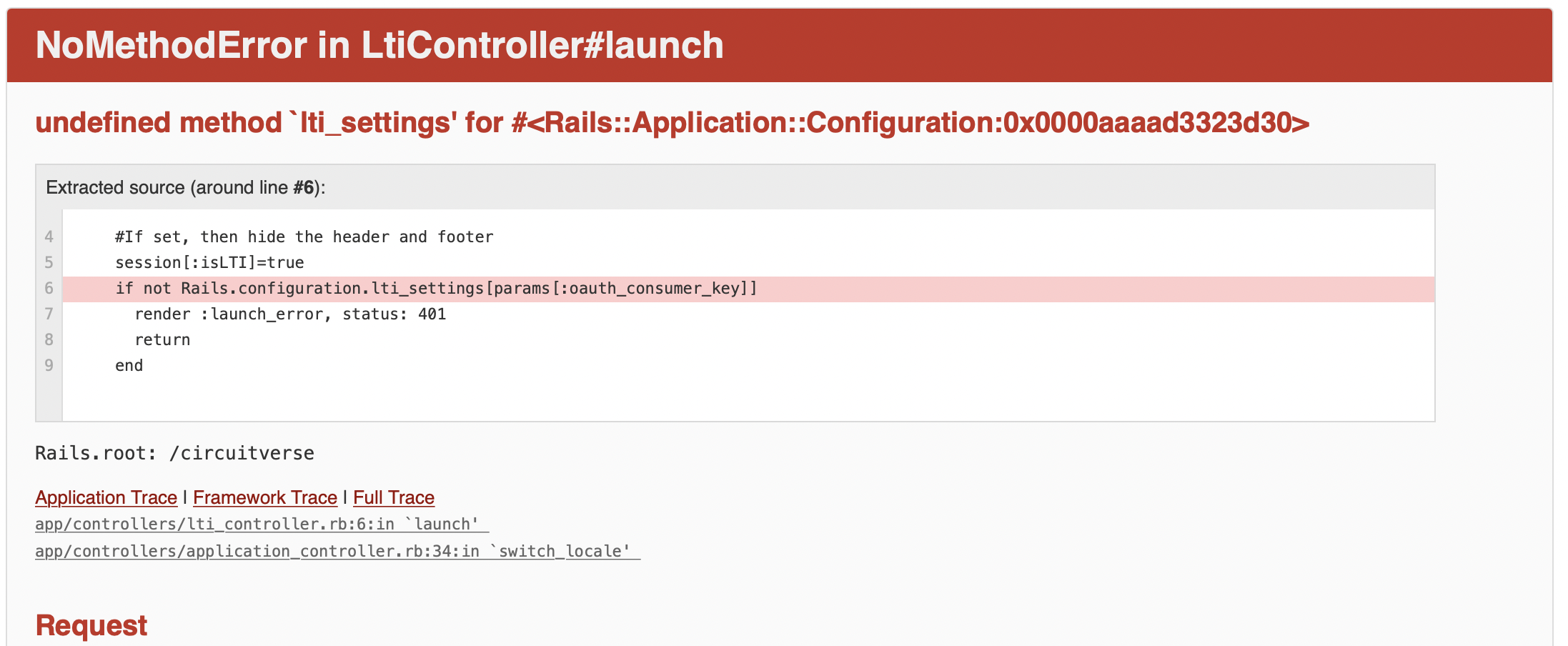
Task: Click line number 6 in the gutter
Action: tap(49, 288)
